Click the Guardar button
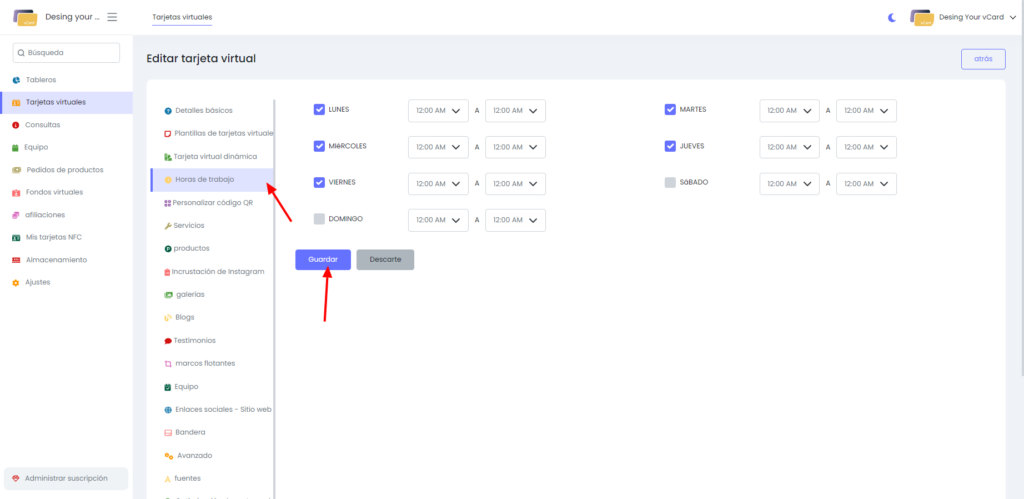 (323, 259)
